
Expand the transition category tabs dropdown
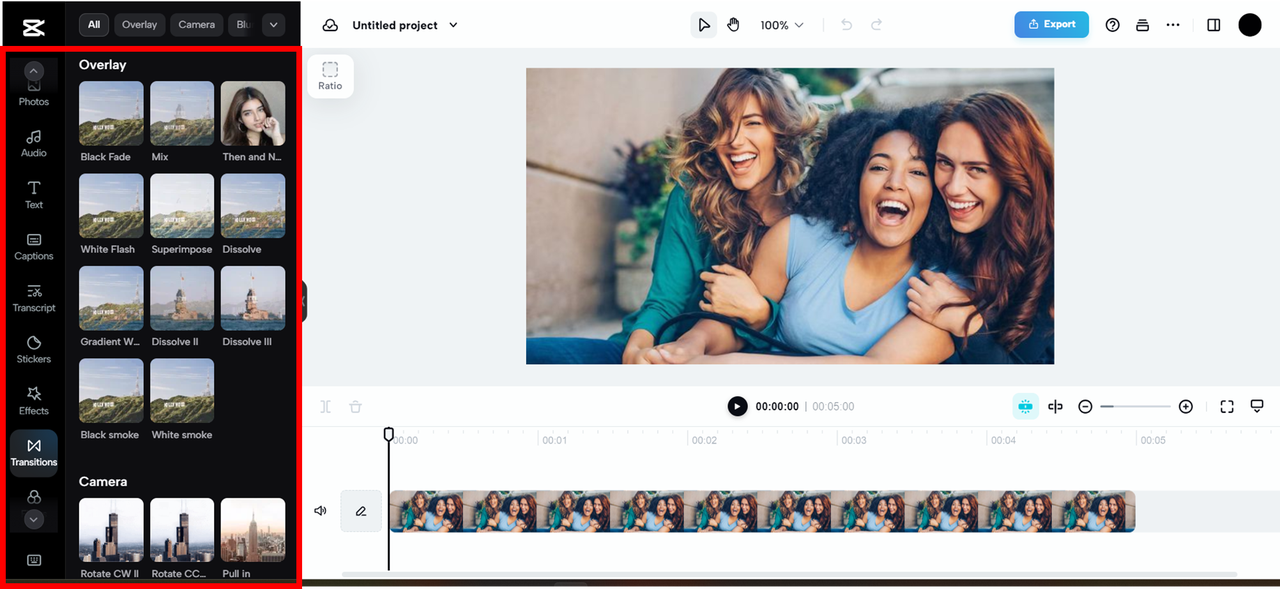click(274, 24)
